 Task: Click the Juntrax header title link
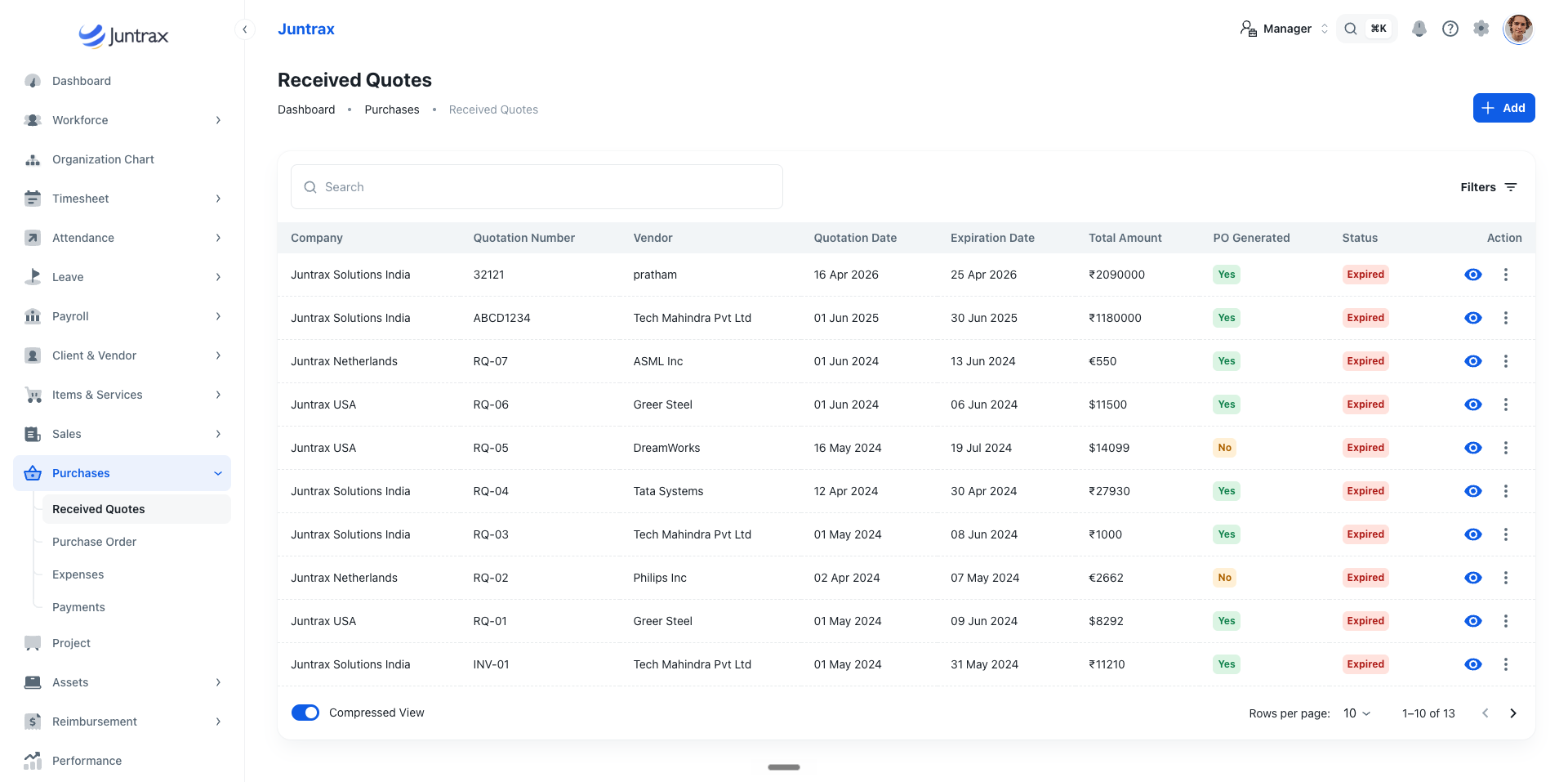pyautogui.click(x=306, y=29)
